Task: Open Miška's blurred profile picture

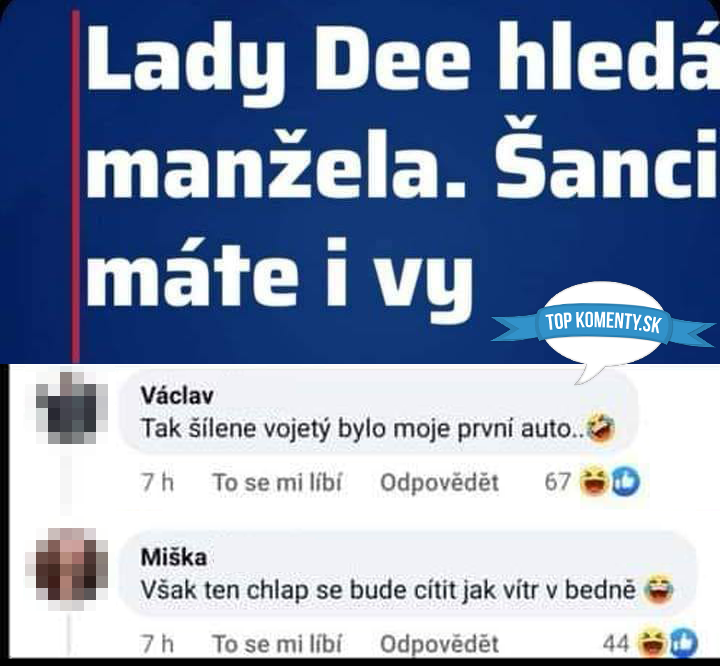Action: pos(72,569)
